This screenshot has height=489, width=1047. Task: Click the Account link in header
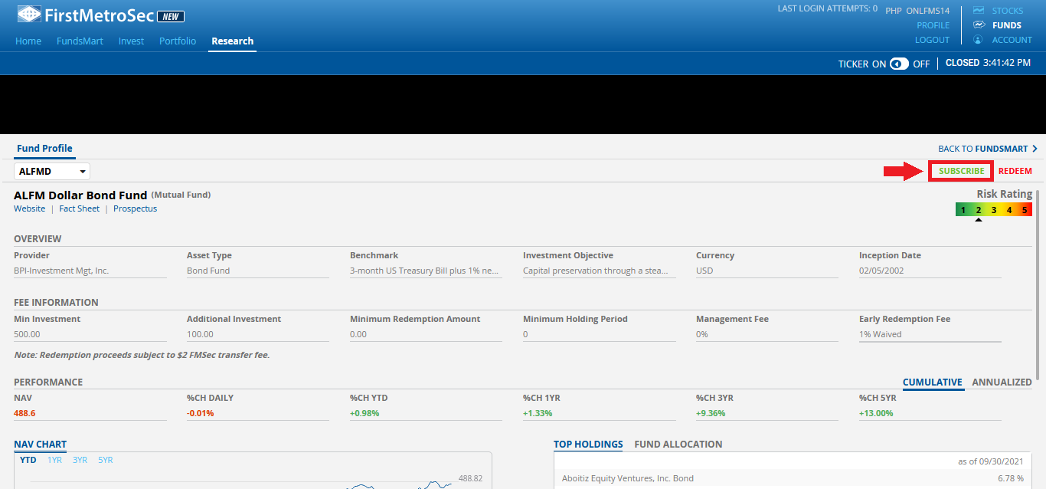[1012, 39]
